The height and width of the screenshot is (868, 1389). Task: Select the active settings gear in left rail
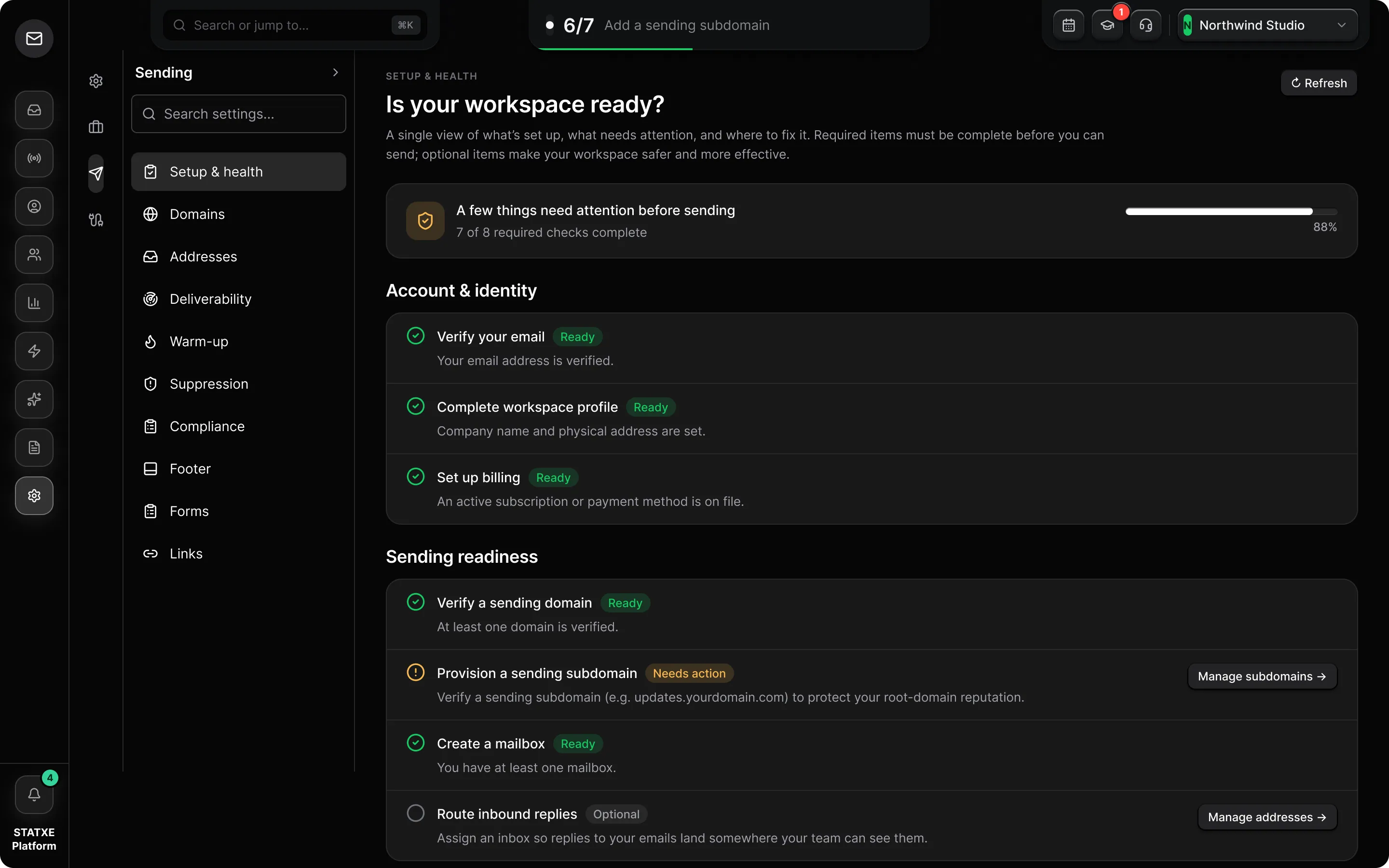(34, 495)
